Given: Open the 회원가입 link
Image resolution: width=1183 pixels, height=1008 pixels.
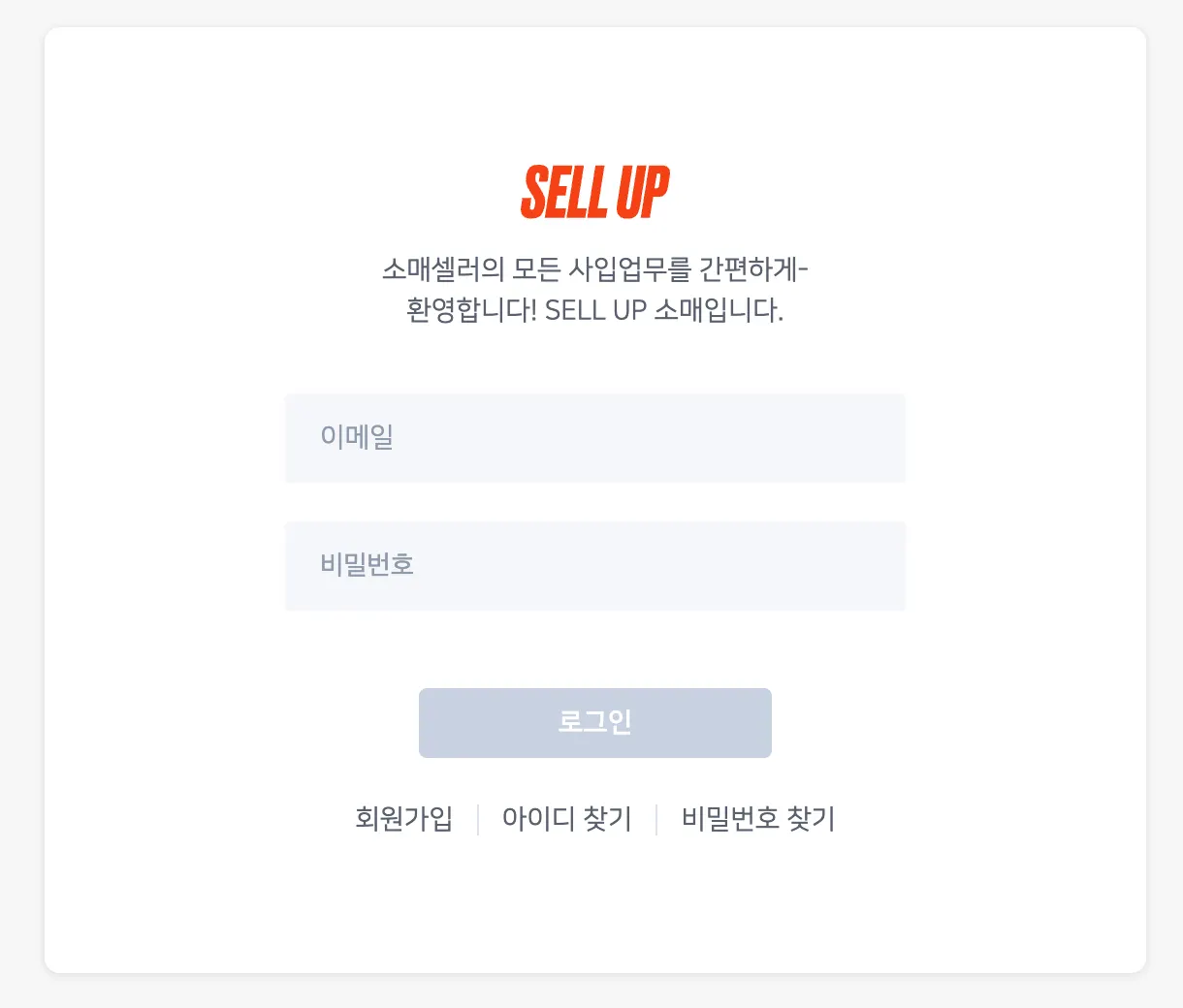Looking at the screenshot, I should [403, 819].
